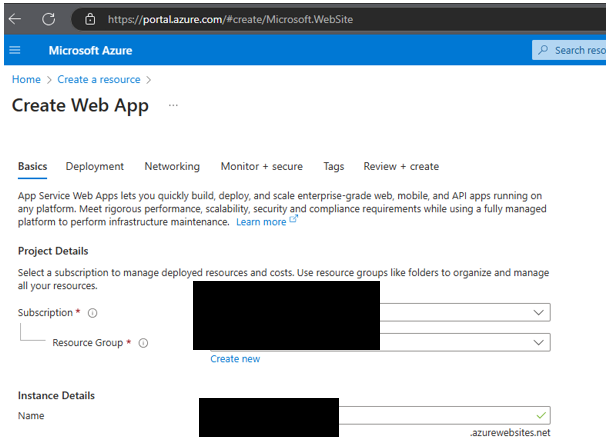Switch to the Basics tab
The width and height of the screenshot is (613, 442).
[x=32, y=166]
